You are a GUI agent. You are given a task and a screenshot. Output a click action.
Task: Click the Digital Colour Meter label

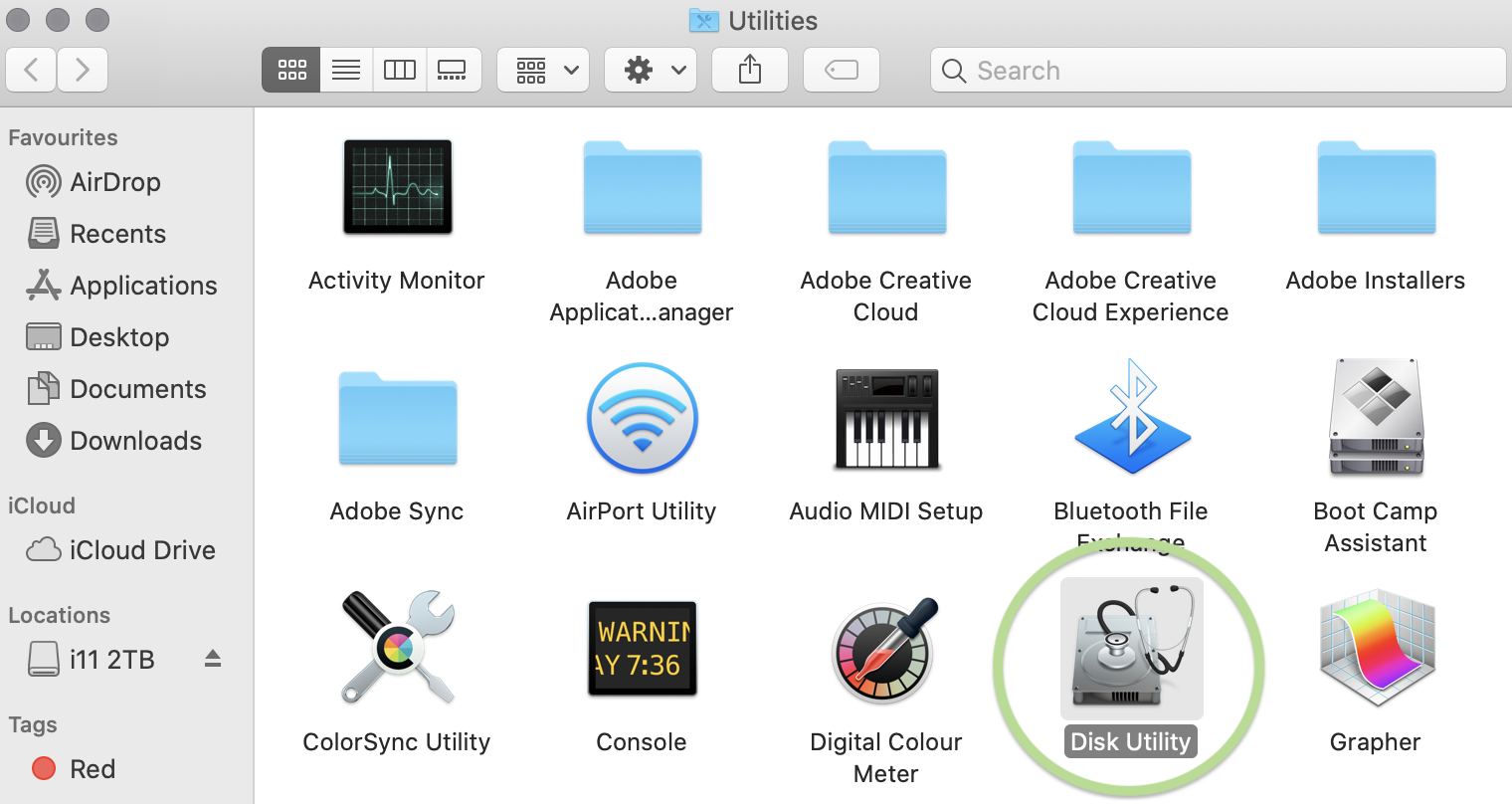tap(886, 758)
